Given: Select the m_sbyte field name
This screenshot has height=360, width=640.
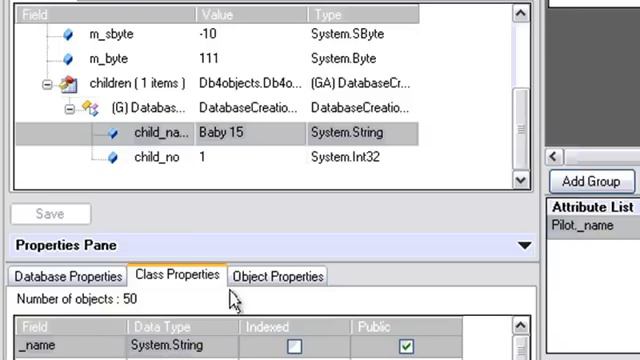Looking at the screenshot, I should point(111,34).
